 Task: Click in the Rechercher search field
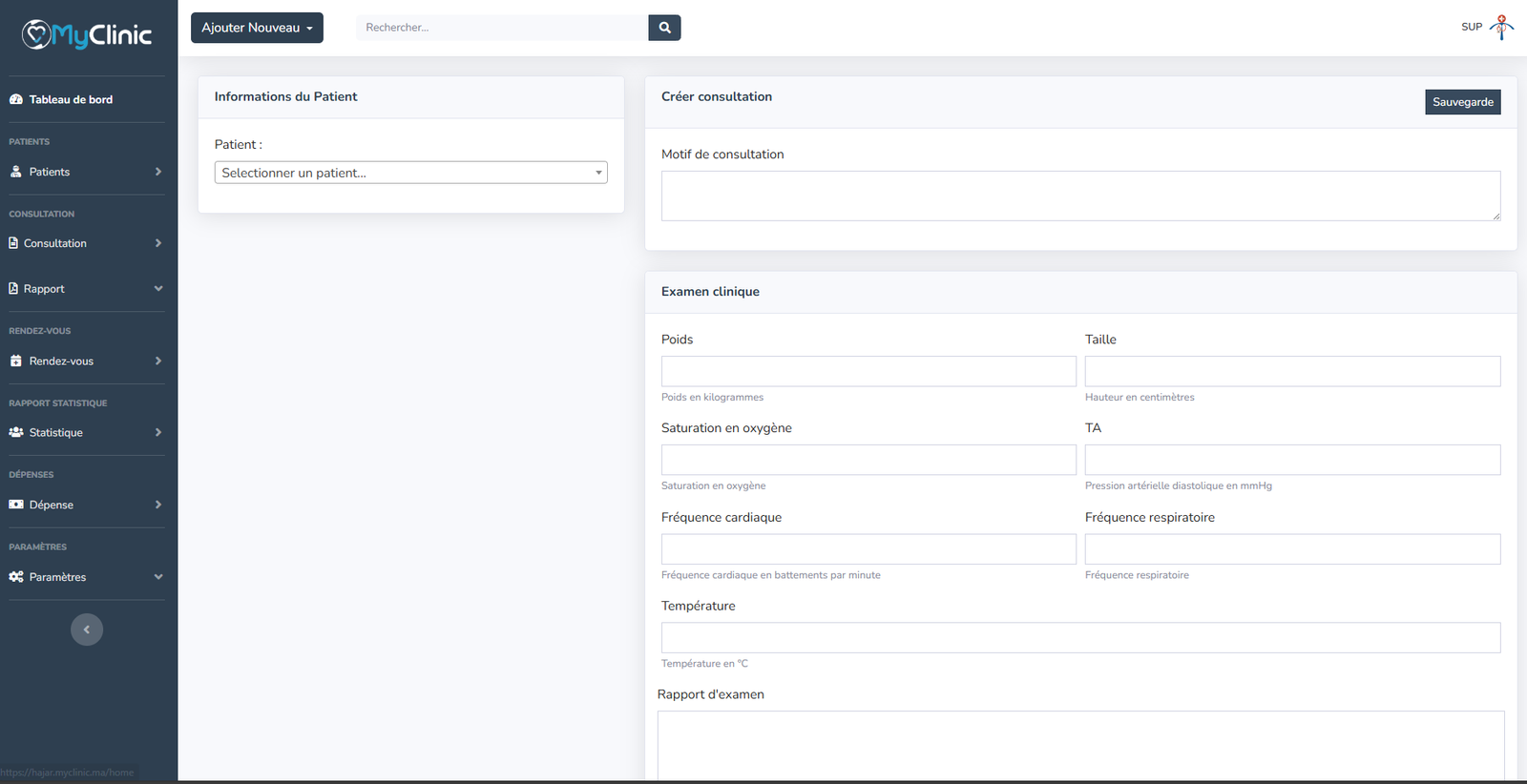point(502,28)
